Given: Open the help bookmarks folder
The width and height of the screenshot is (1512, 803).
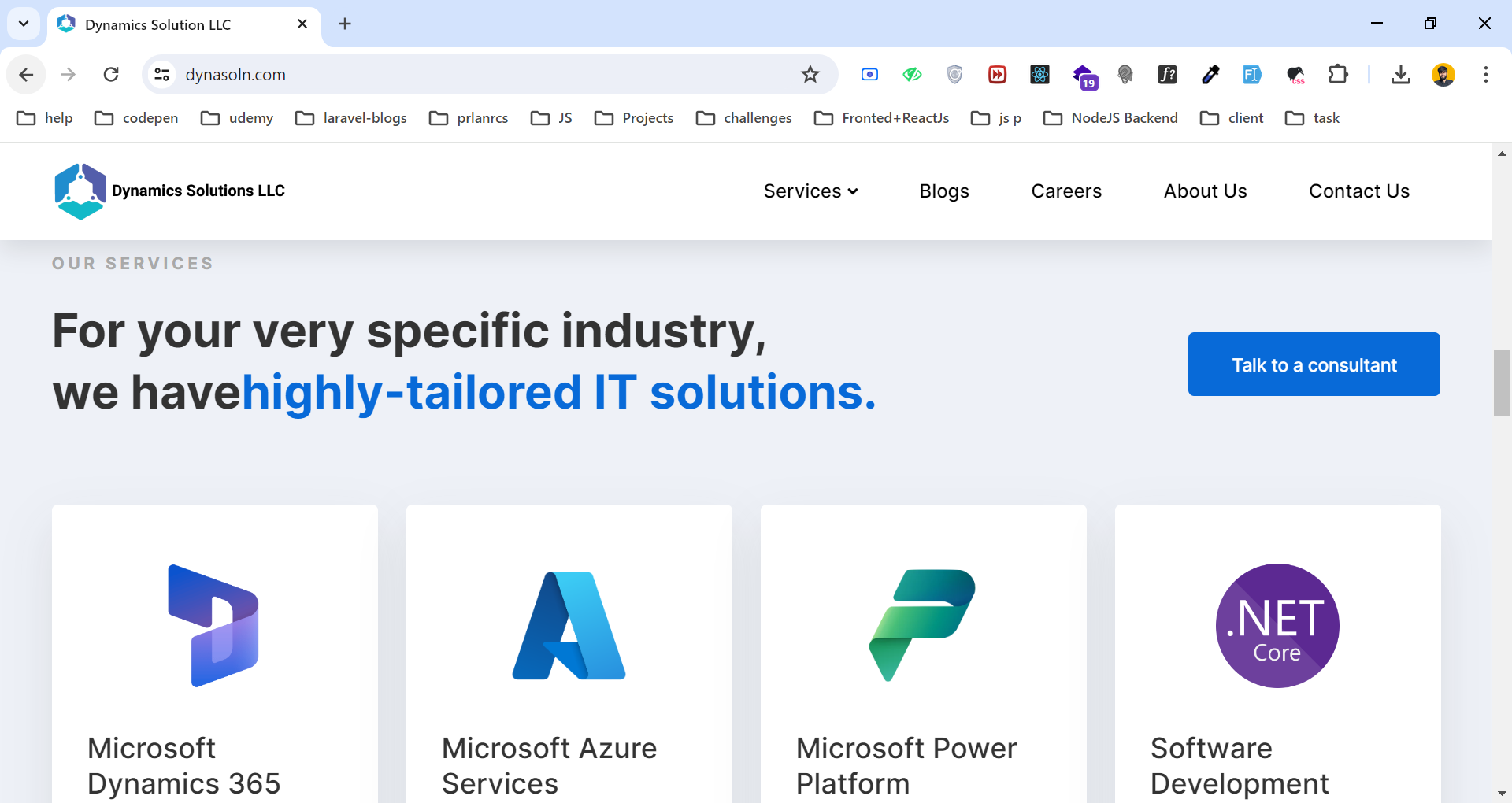Looking at the screenshot, I should [x=45, y=118].
